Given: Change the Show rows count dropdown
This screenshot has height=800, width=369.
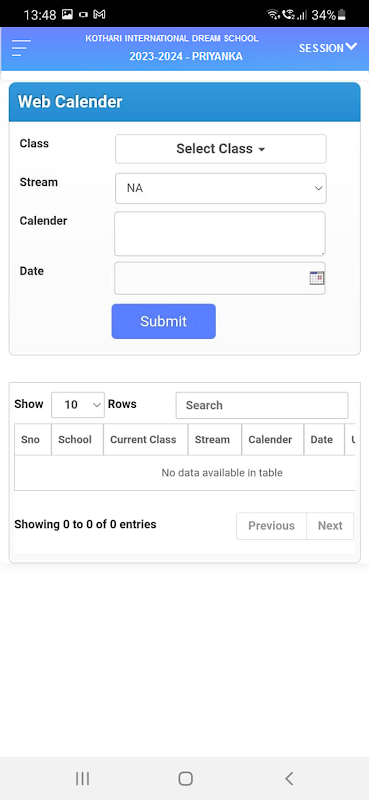Looking at the screenshot, I should pyautogui.click(x=78, y=405).
